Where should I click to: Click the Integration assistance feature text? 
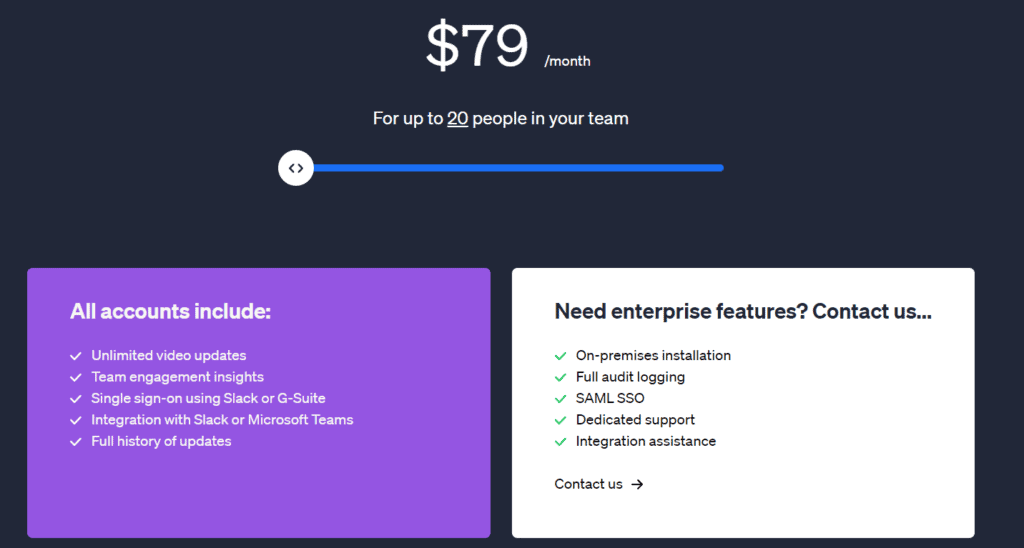click(645, 442)
